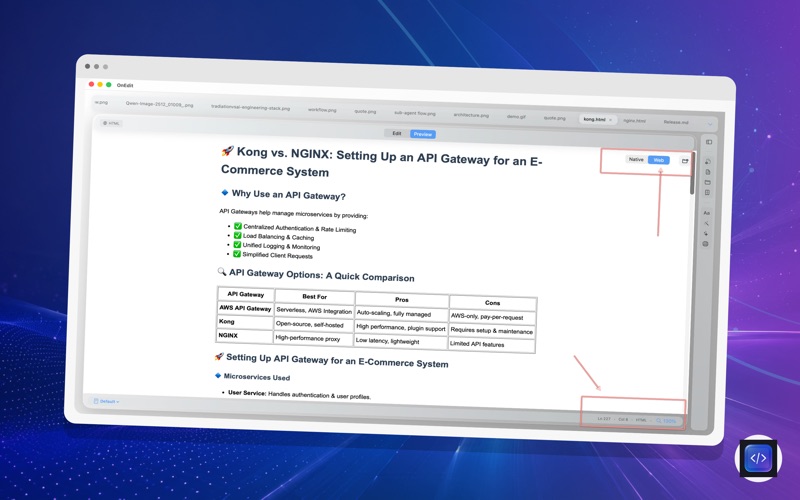The width and height of the screenshot is (800, 500).
Task: Click 'Centralized Authentication & Rate Limiting' bullet
Action: (x=299, y=228)
